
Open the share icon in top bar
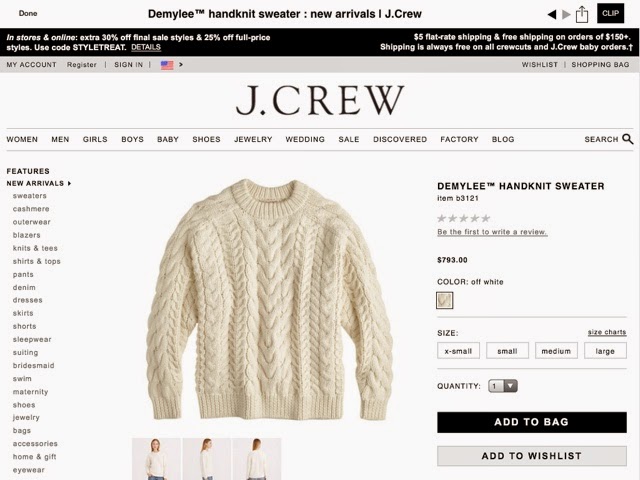pos(582,15)
